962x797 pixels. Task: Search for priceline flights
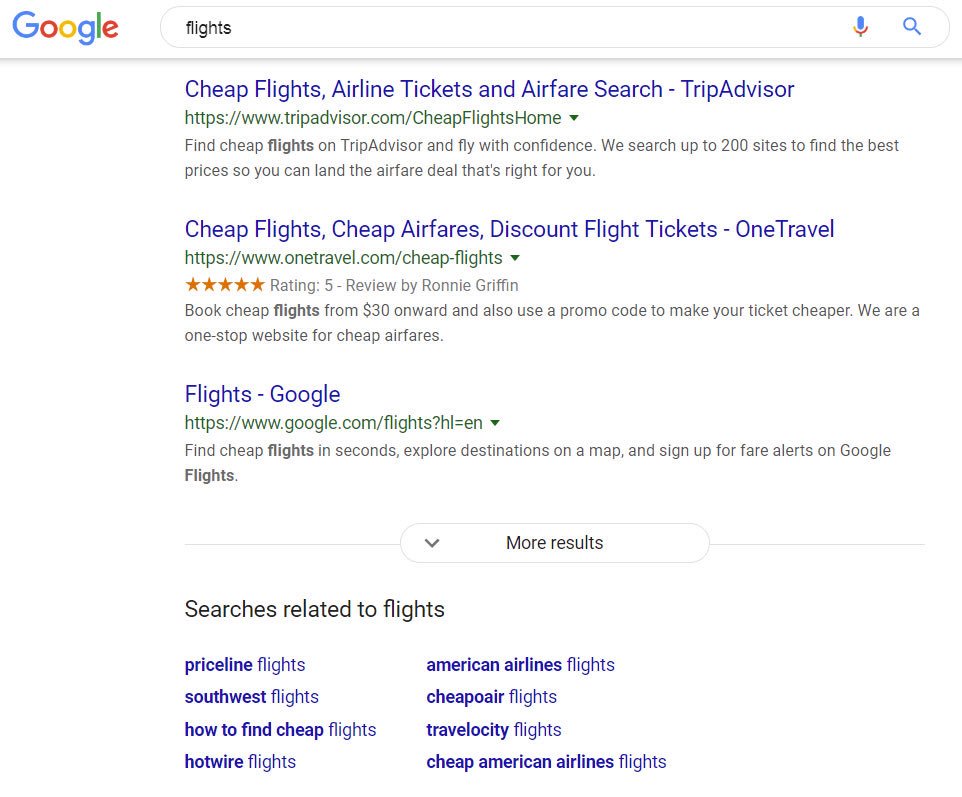pos(245,664)
